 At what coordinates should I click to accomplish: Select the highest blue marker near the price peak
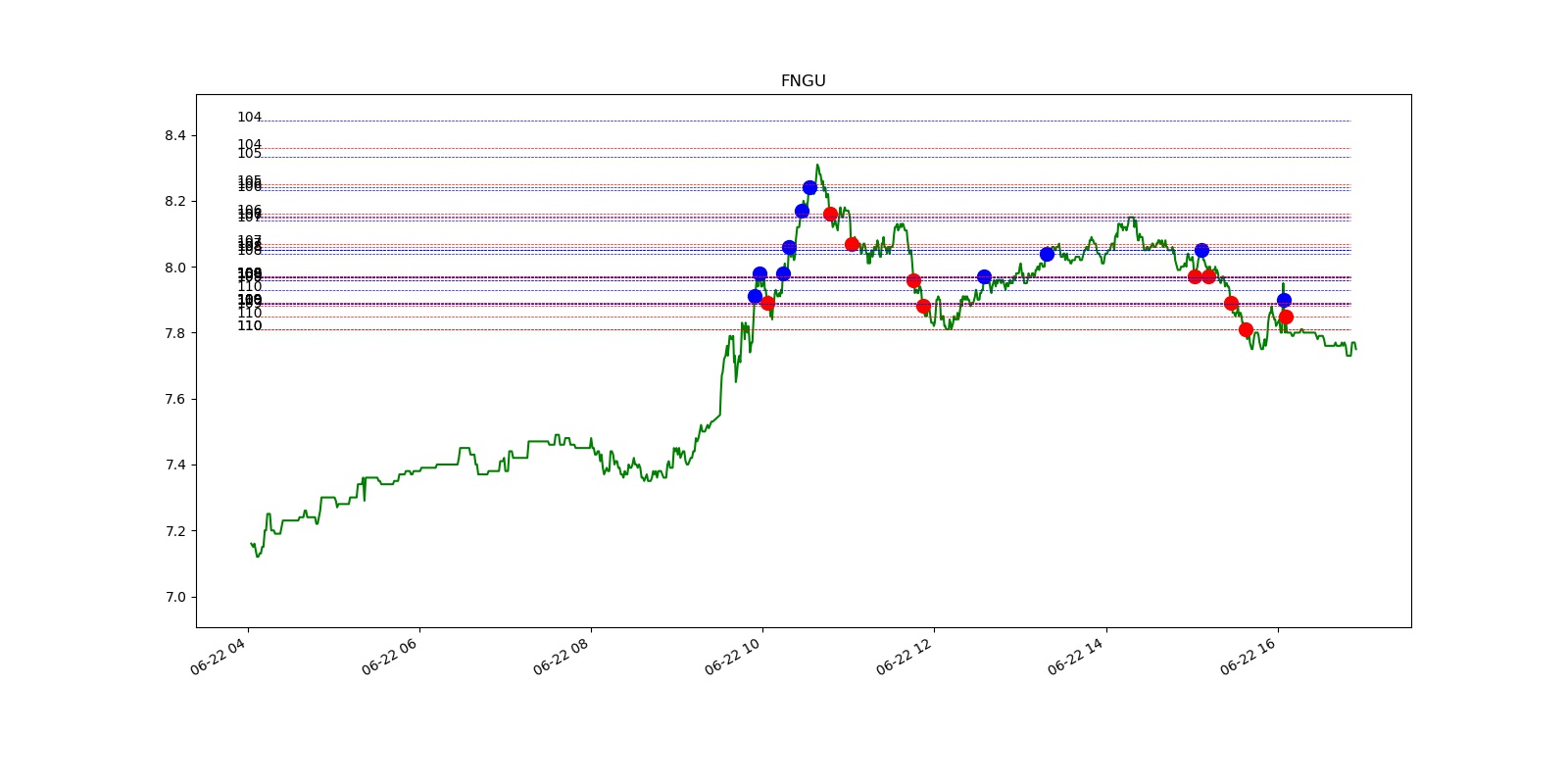pyautogui.click(x=809, y=187)
